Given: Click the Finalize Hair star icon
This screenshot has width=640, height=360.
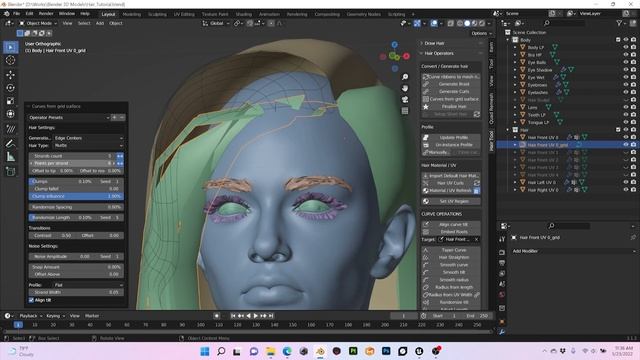Looking at the screenshot, I should point(426,107).
